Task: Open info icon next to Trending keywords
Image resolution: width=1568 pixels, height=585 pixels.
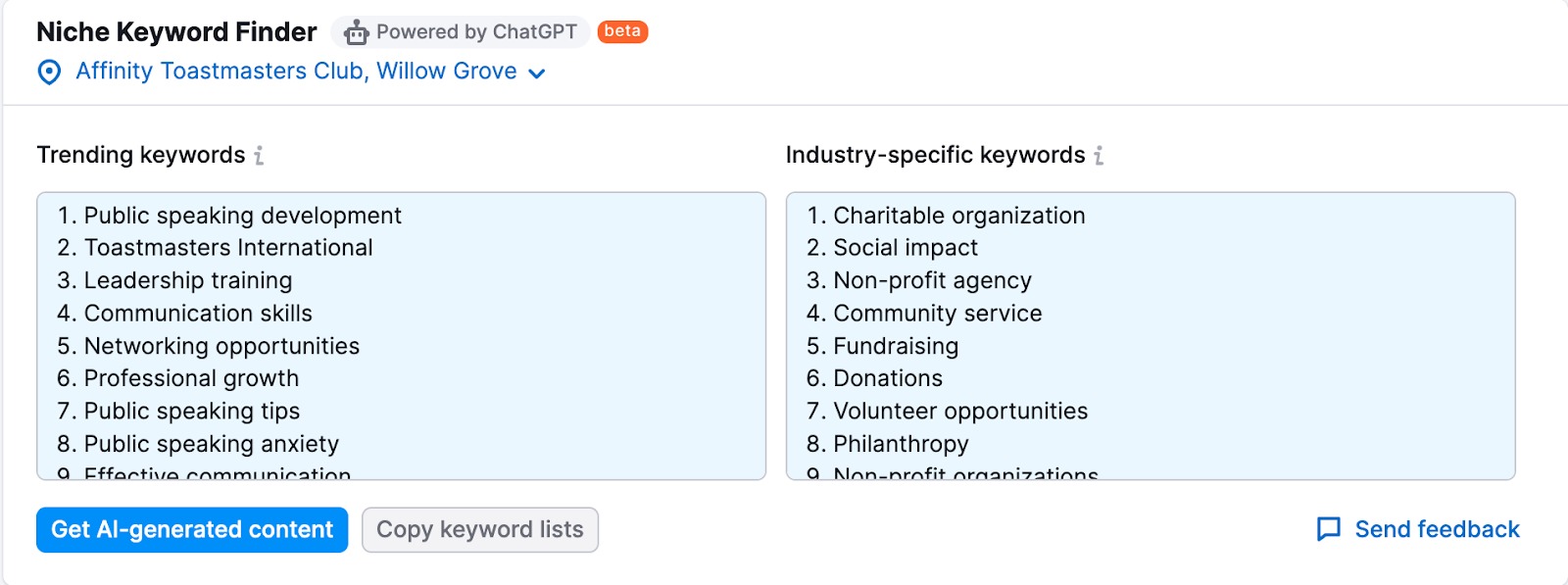Action: click(259, 156)
